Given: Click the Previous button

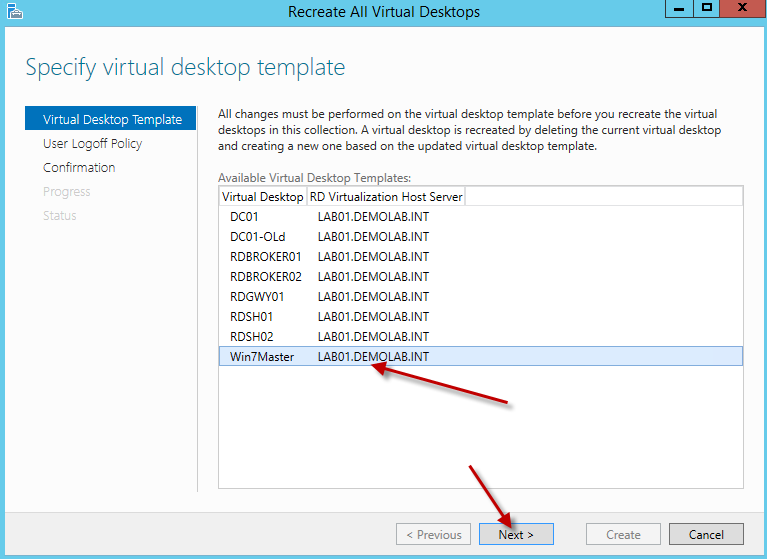Looking at the screenshot, I should pyautogui.click(x=433, y=534).
